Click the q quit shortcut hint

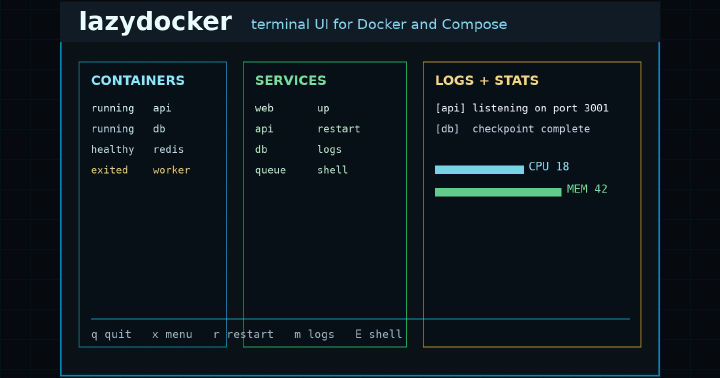(111, 334)
